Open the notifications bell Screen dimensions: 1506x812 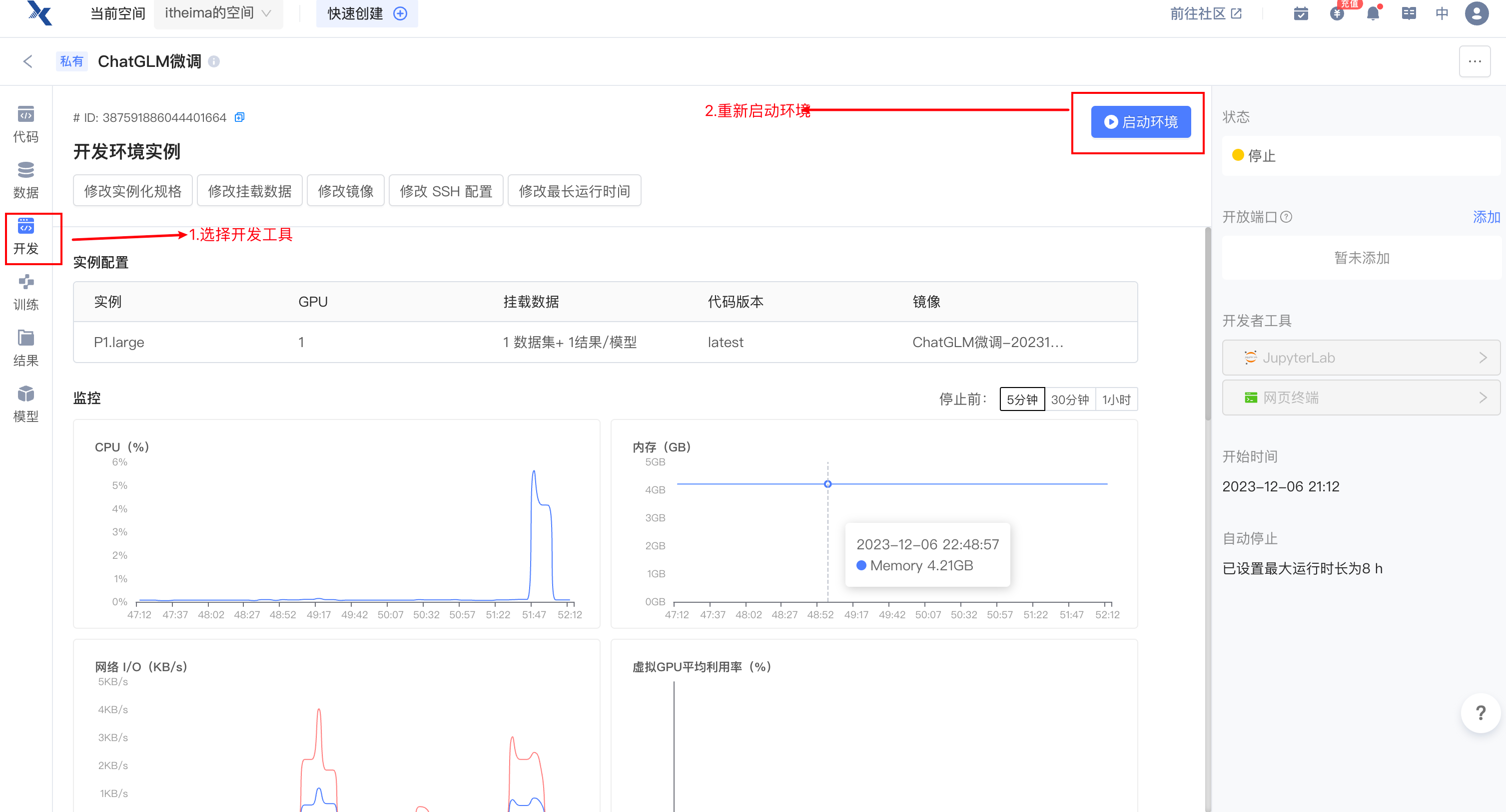tap(1373, 13)
